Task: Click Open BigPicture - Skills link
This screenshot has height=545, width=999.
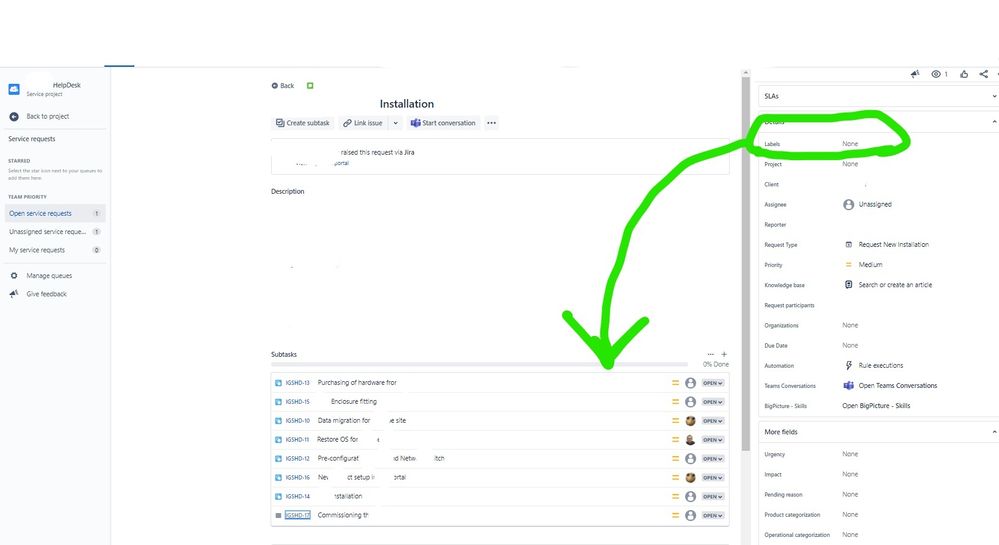Action: click(876, 406)
